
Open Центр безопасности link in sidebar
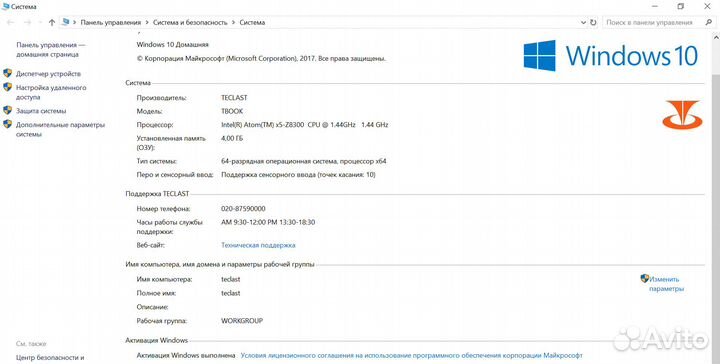coord(50,358)
